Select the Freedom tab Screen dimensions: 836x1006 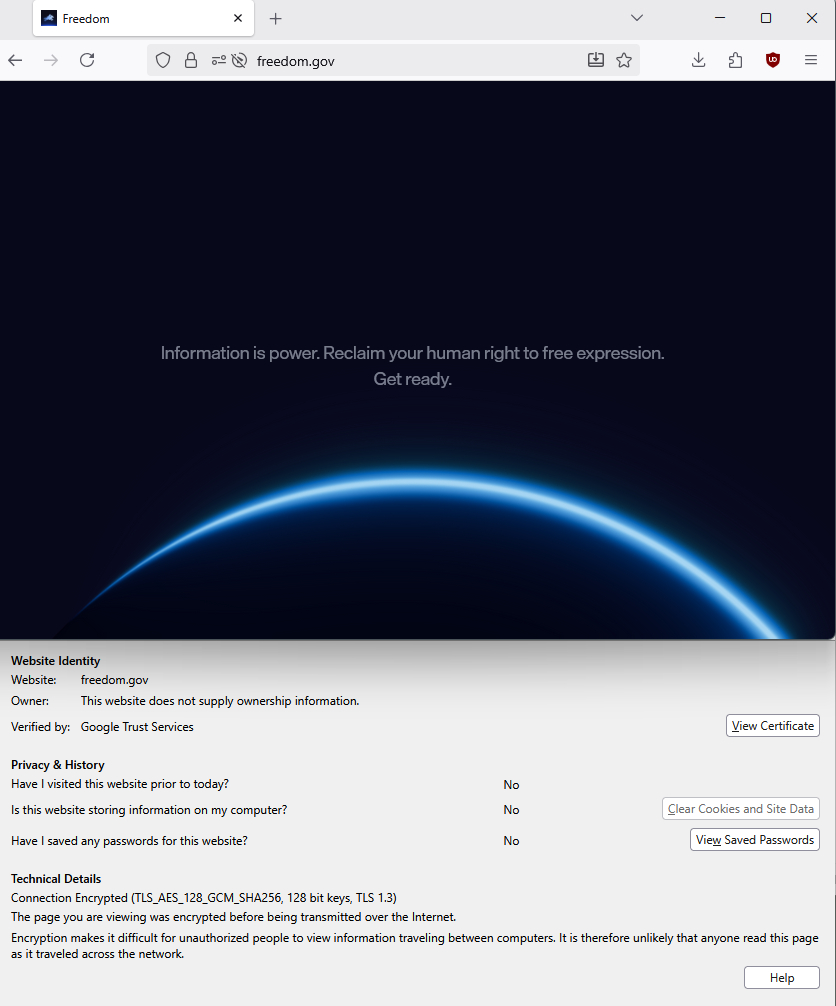point(130,18)
